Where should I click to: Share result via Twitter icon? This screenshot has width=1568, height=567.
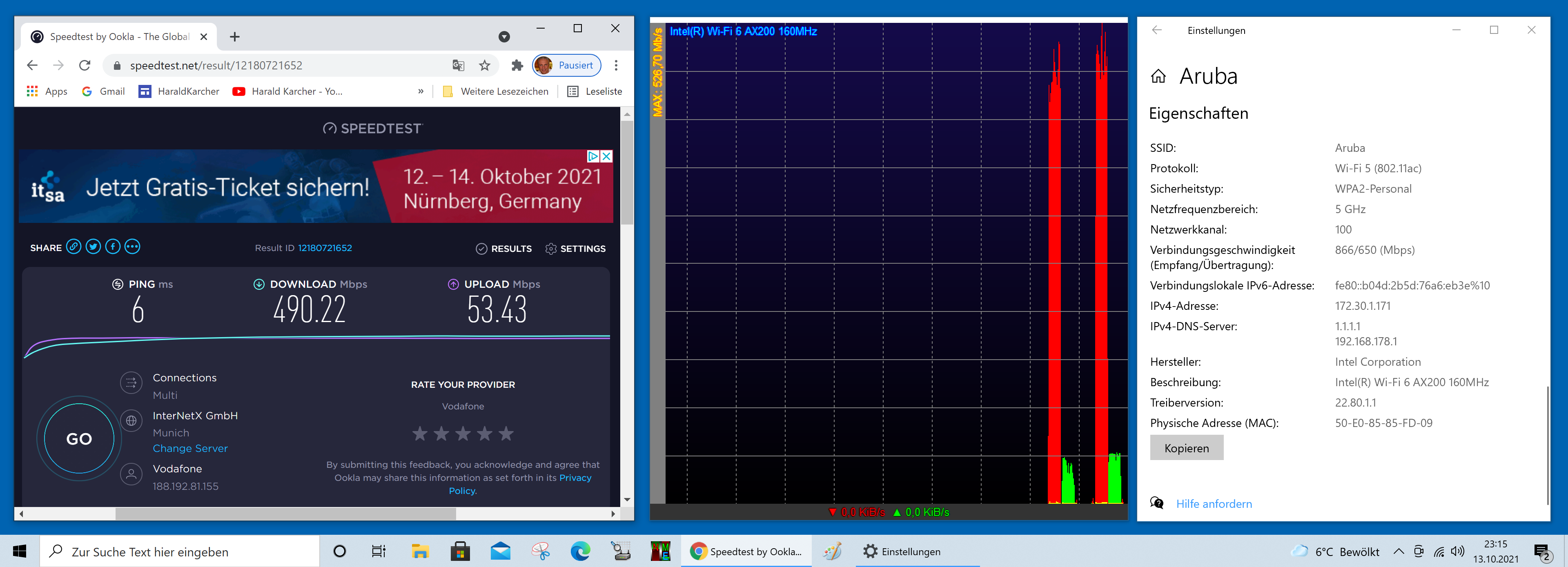tap(93, 247)
